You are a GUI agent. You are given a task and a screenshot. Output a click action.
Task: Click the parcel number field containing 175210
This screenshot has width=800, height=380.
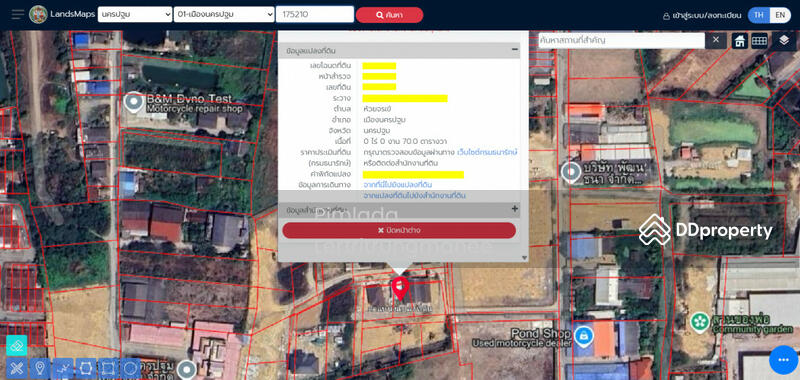(x=315, y=14)
